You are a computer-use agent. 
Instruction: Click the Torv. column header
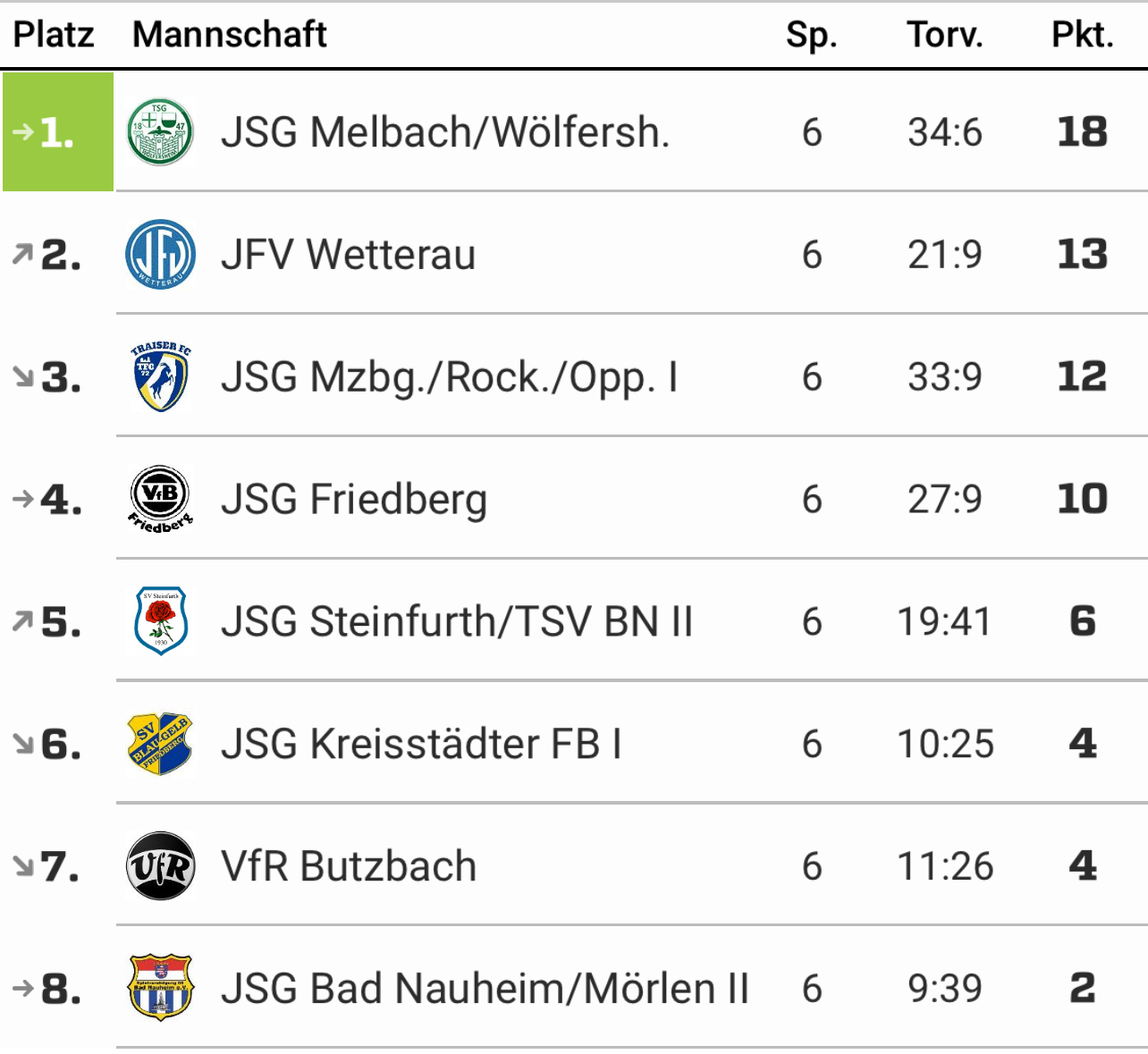944,34
